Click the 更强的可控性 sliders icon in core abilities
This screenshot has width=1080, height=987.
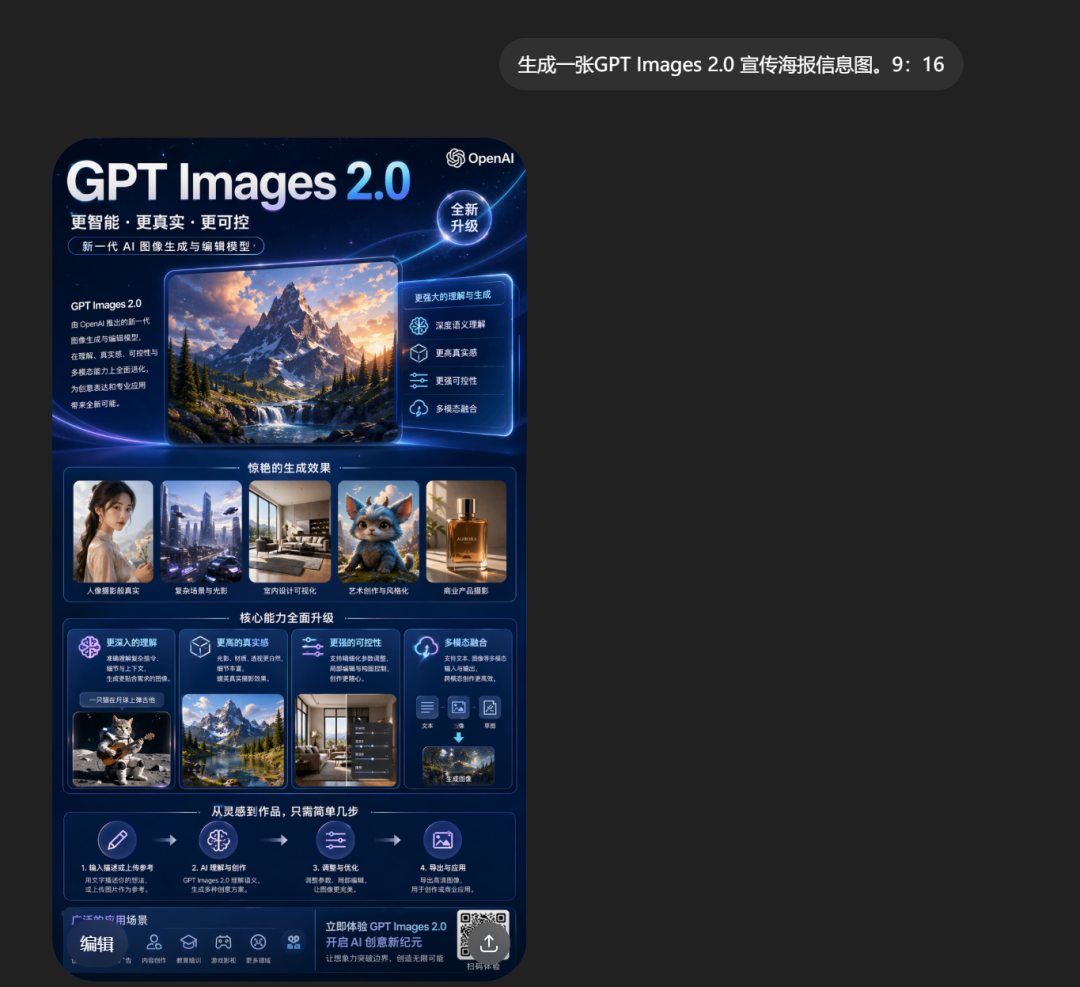point(312,646)
